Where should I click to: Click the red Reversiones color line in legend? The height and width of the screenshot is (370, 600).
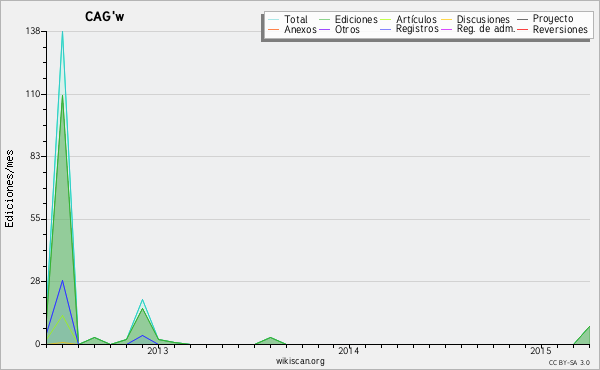click(522, 29)
